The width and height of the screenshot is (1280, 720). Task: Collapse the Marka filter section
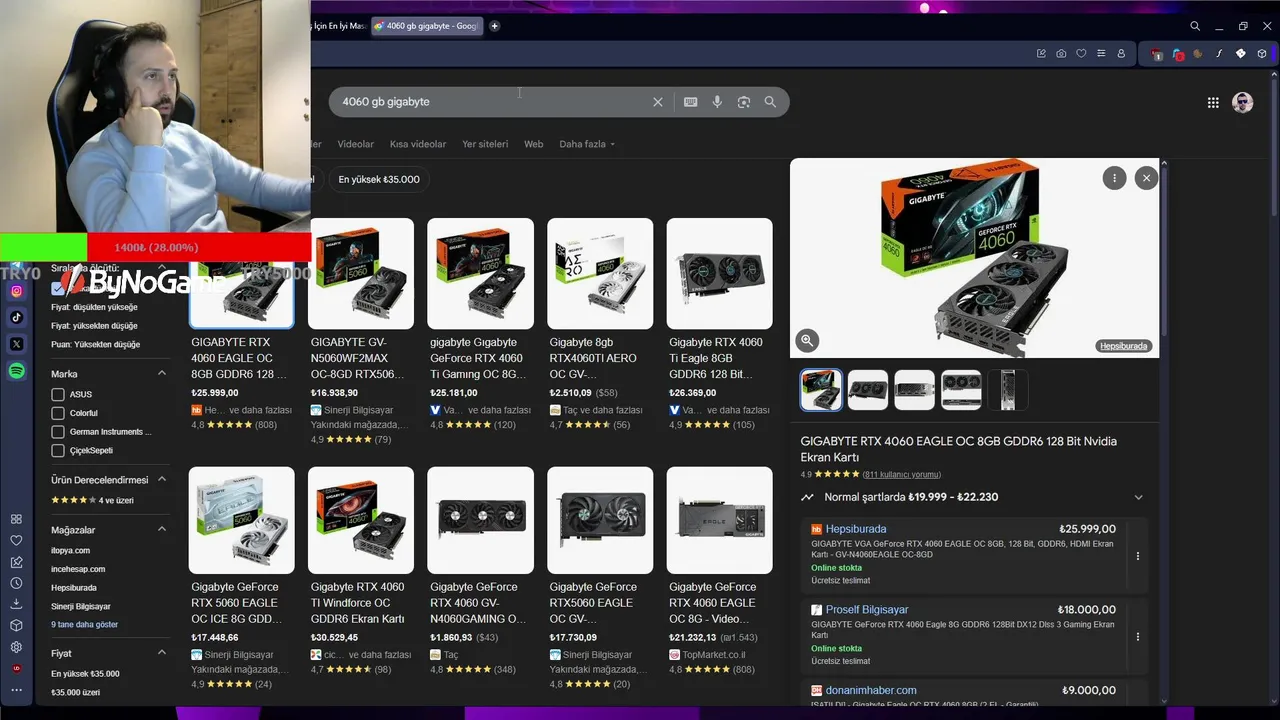coord(162,374)
